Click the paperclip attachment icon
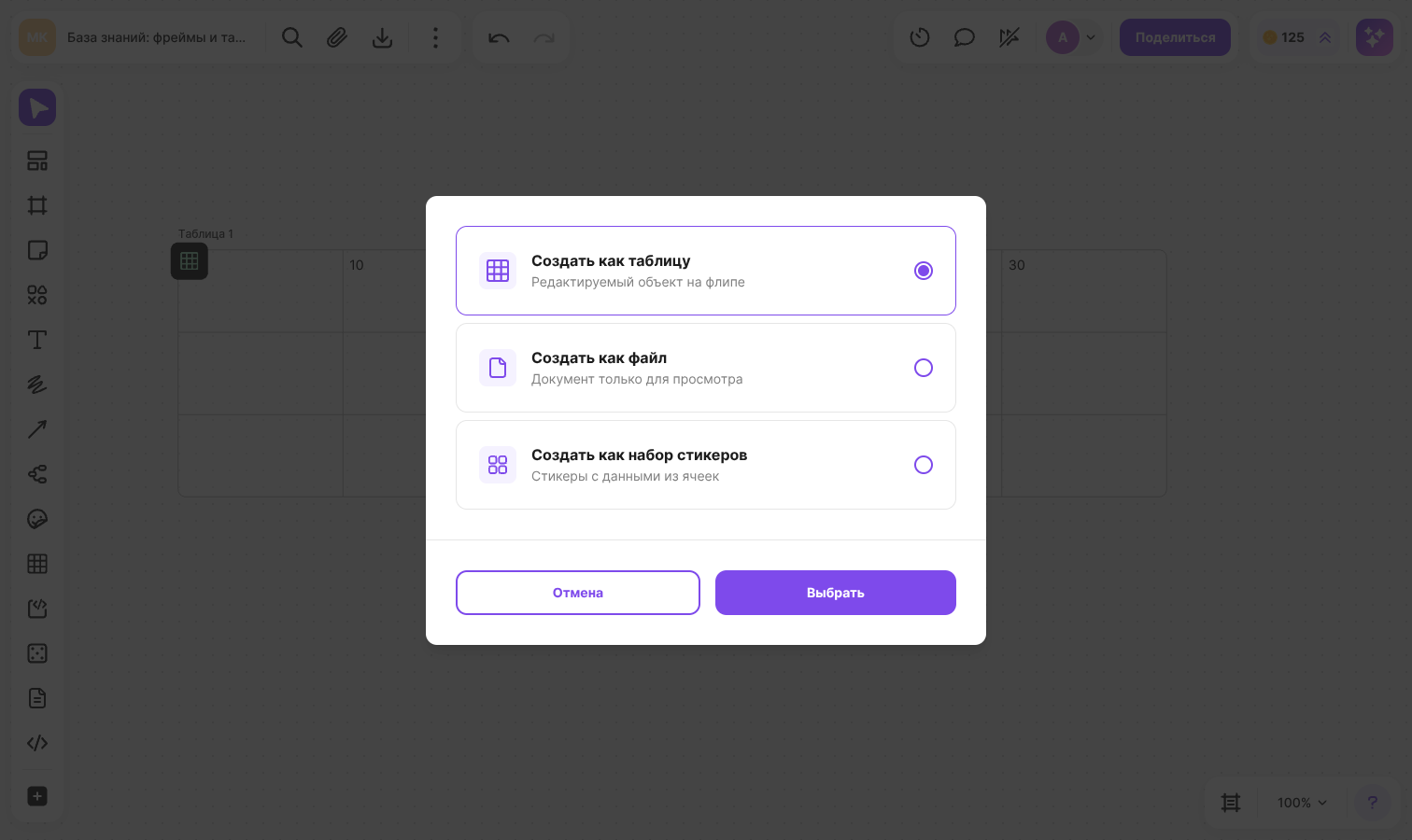 (337, 37)
